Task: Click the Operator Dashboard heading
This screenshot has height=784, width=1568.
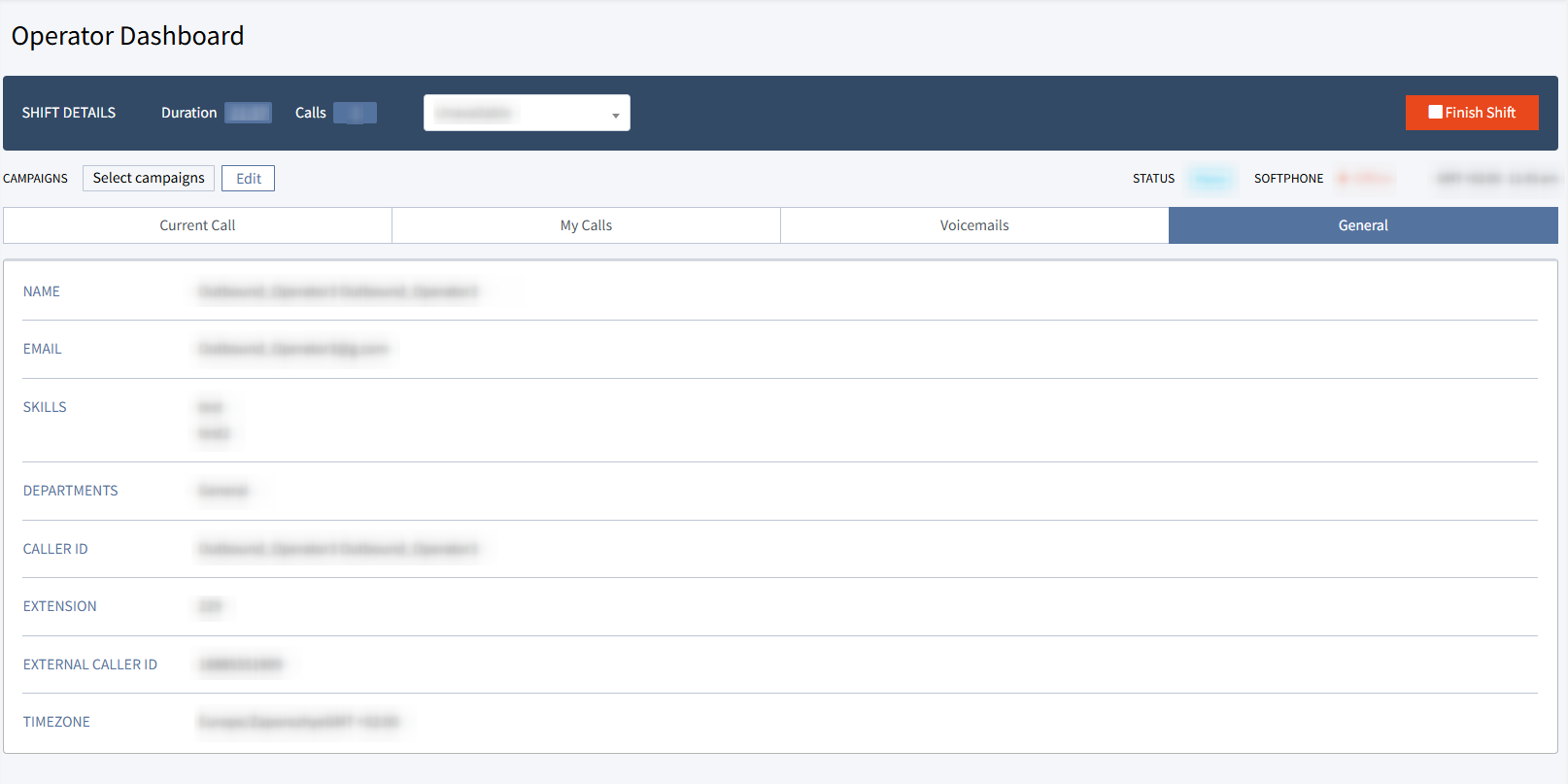Action: (127, 36)
